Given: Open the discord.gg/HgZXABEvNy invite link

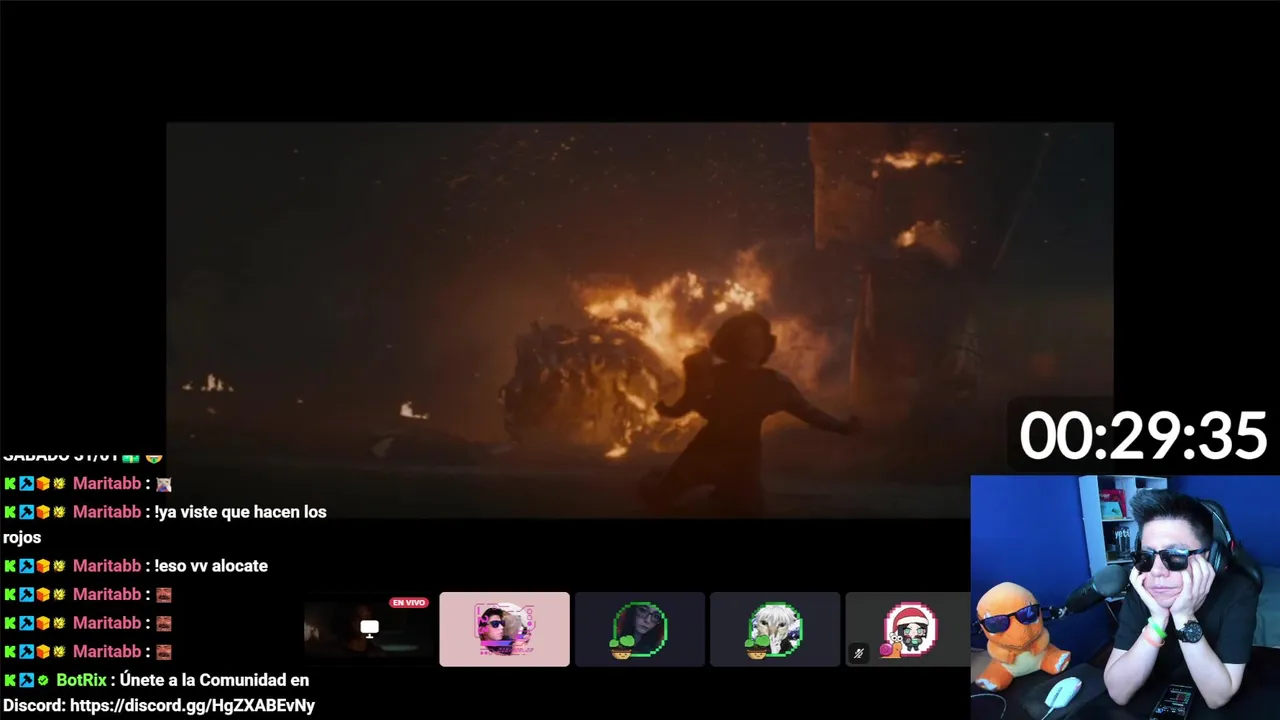Looking at the screenshot, I should click(193, 706).
